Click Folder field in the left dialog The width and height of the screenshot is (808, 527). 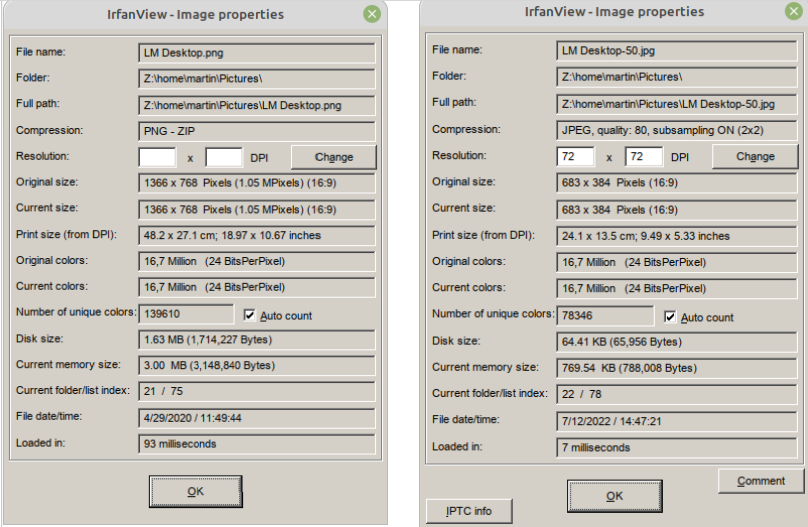[x=257, y=79]
